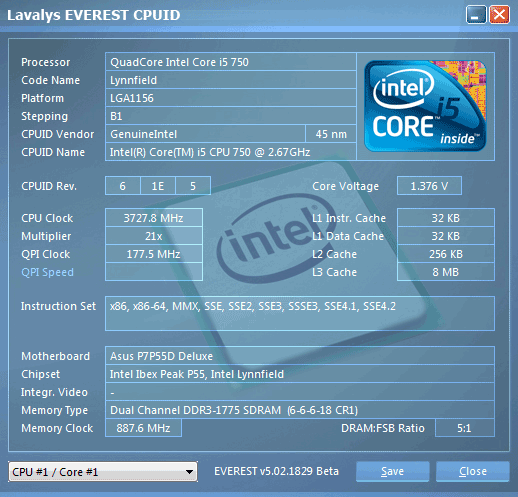The height and width of the screenshot is (497, 518).
Task: Click the dropdown arrow of the CPU selector
Action: 189,472
